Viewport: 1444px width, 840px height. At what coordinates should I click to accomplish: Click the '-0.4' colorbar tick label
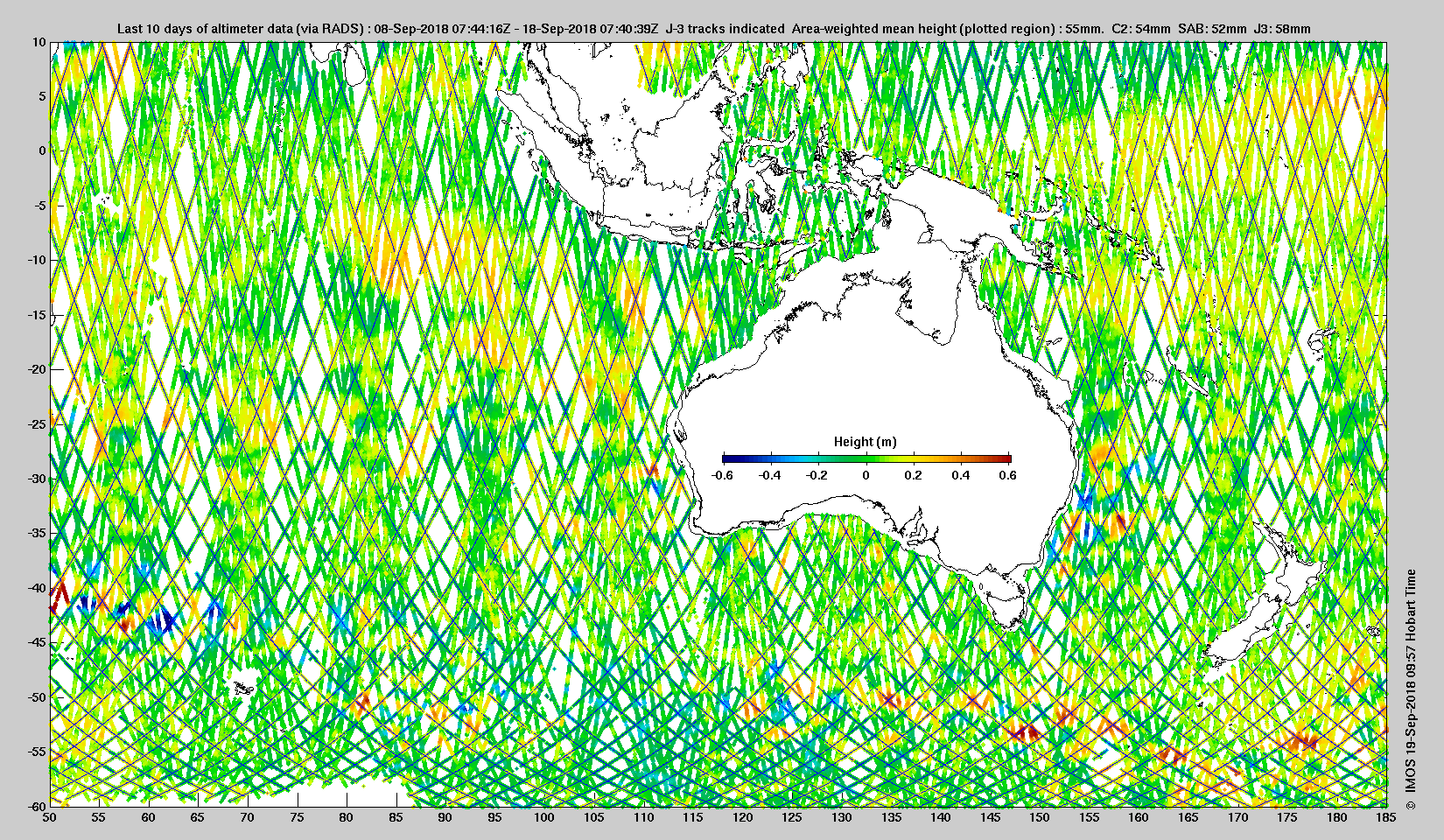[x=769, y=475]
